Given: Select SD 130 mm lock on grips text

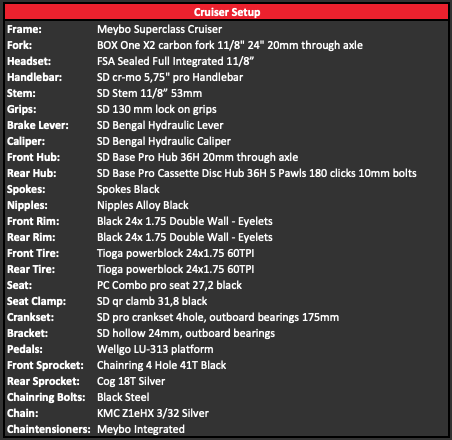Looking at the screenshot, I should pos(157,109).
